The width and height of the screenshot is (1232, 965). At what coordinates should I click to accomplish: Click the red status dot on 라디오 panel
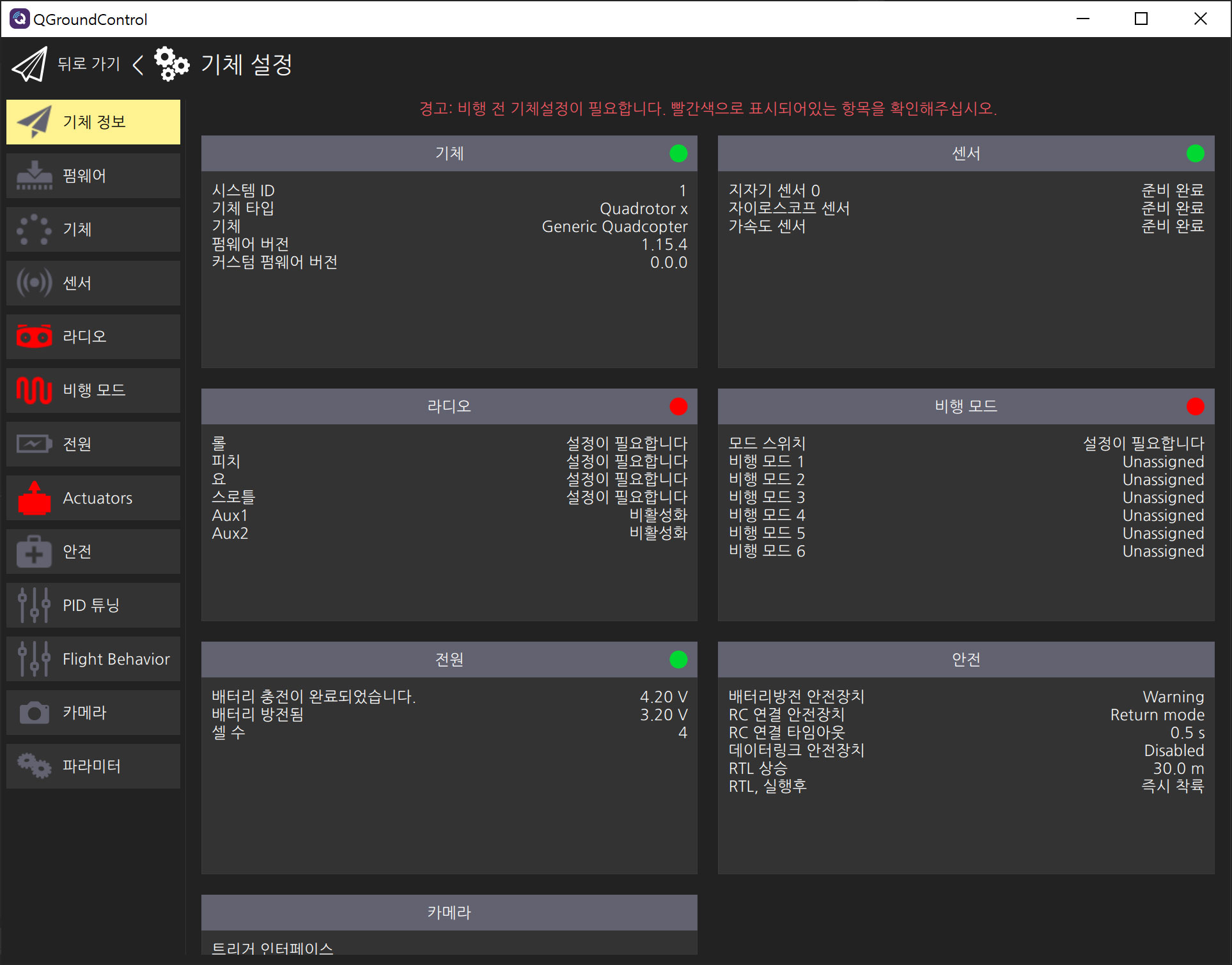[x=678, y=406]
